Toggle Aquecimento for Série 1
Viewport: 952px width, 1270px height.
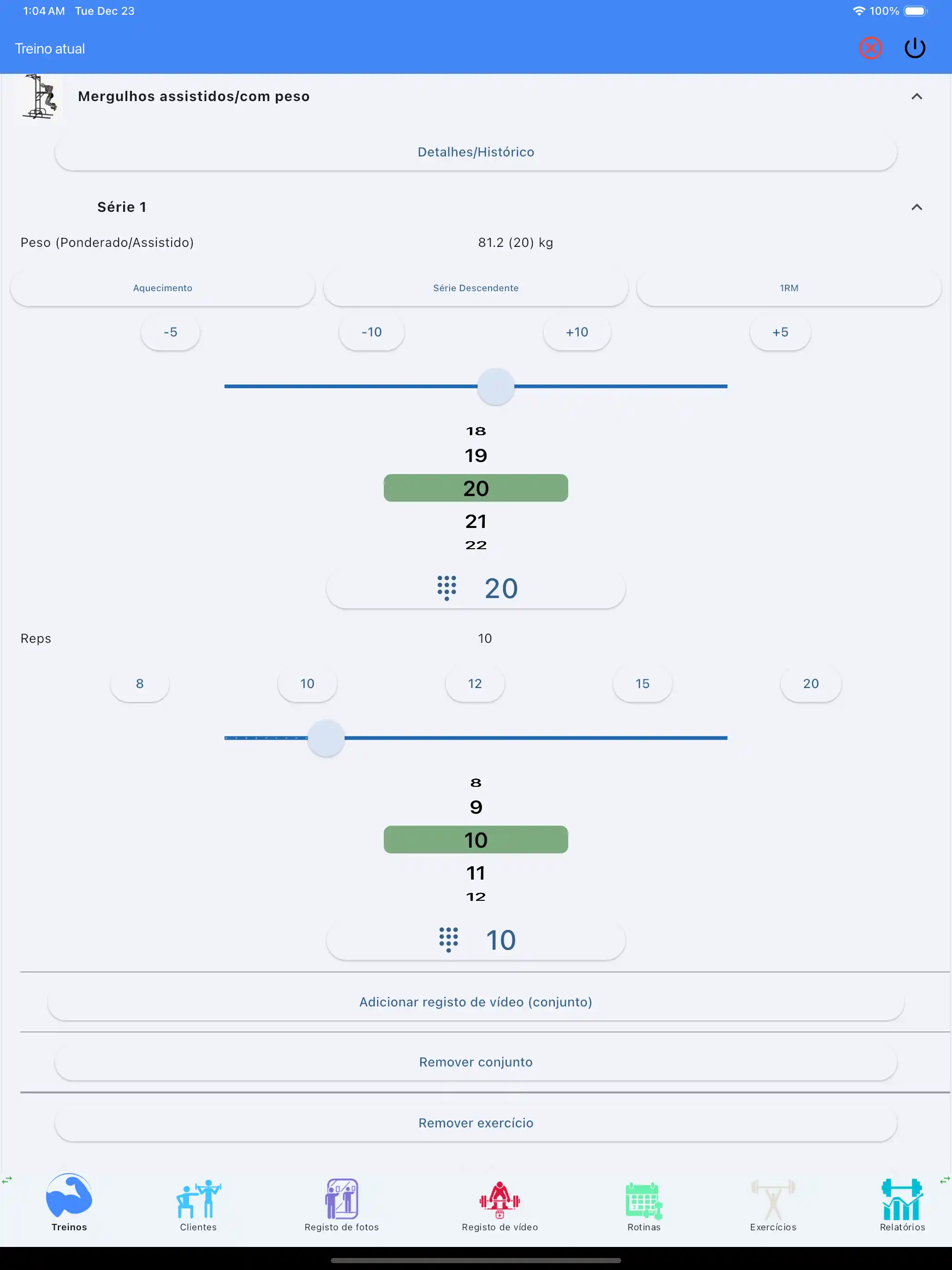point(162,288)
